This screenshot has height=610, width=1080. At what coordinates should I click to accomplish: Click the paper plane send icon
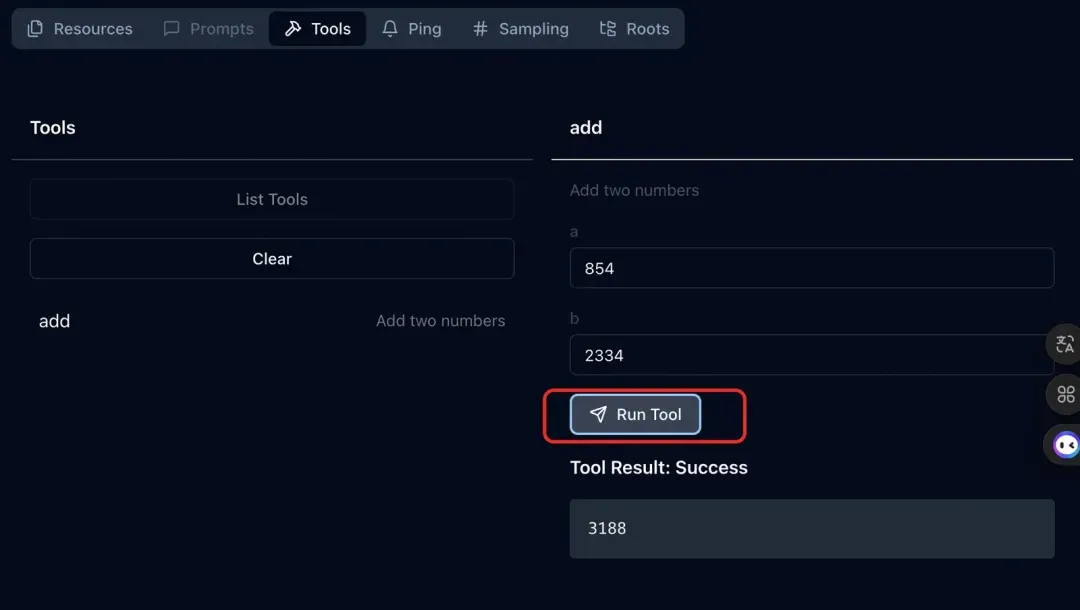point(598,415)
